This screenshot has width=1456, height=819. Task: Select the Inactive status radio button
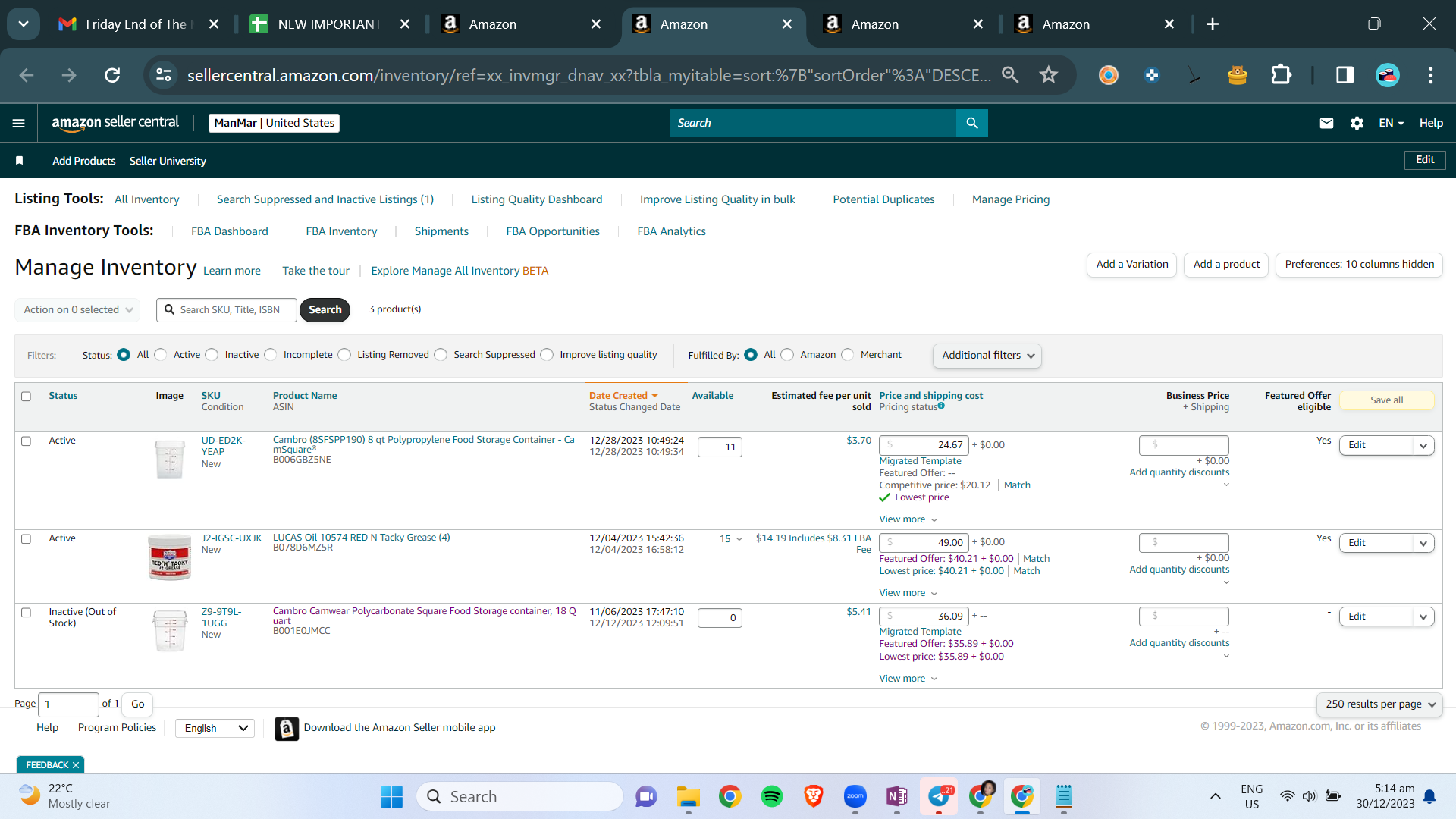(x=212, y=355)
